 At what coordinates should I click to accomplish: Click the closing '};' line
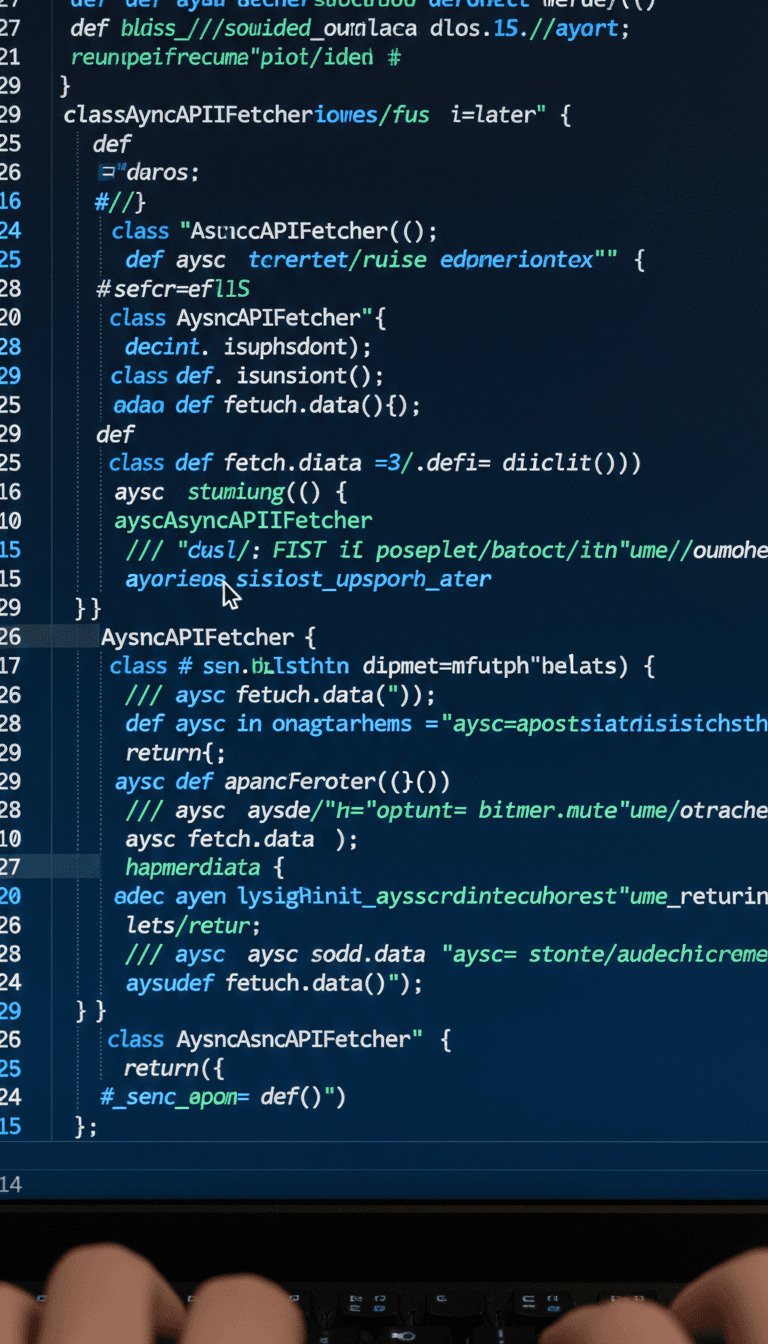point(86,1126)
